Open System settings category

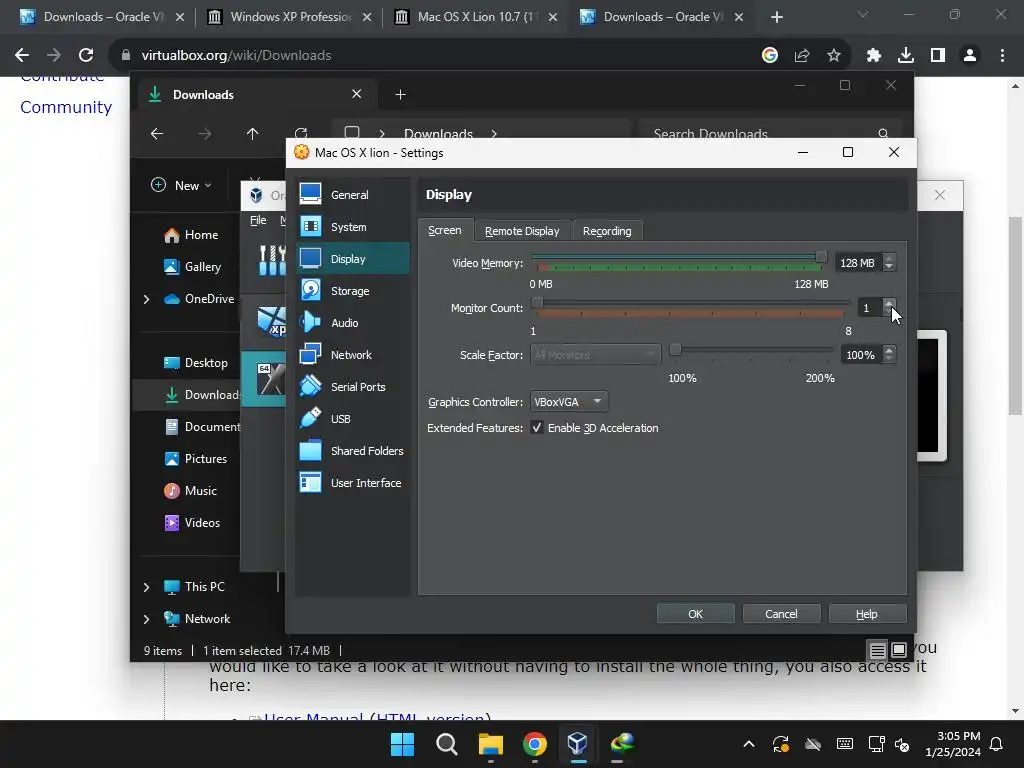click(x=353, y=227)
